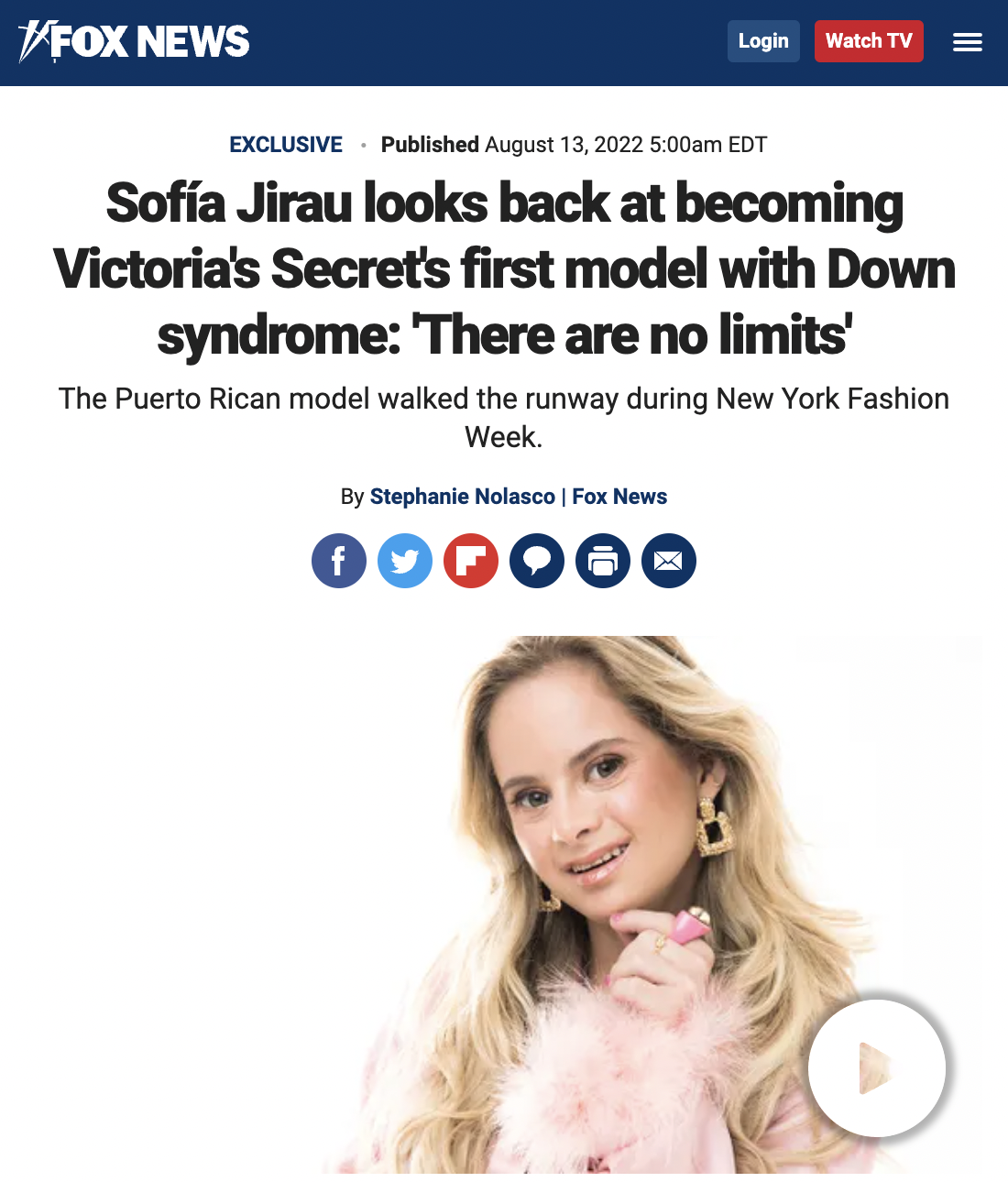Open author Stephanie Nolasco's page
Screen dimensions: 1008x1182
463,497
